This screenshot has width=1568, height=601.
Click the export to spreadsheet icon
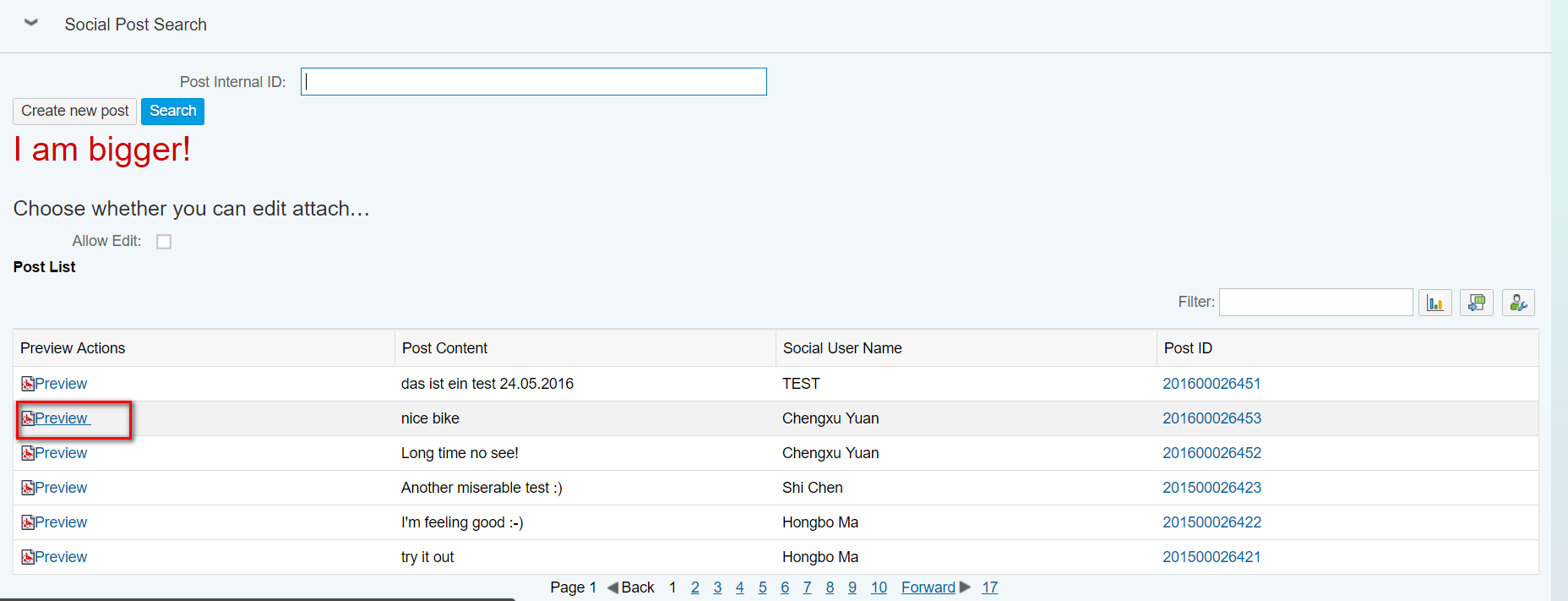[1477, 303]
